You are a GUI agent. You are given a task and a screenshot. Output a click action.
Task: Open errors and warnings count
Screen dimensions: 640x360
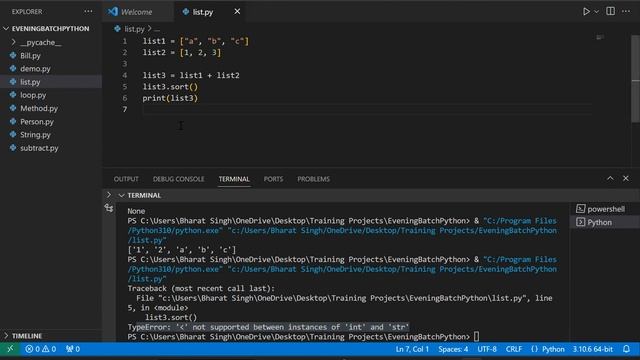[40, 349]
